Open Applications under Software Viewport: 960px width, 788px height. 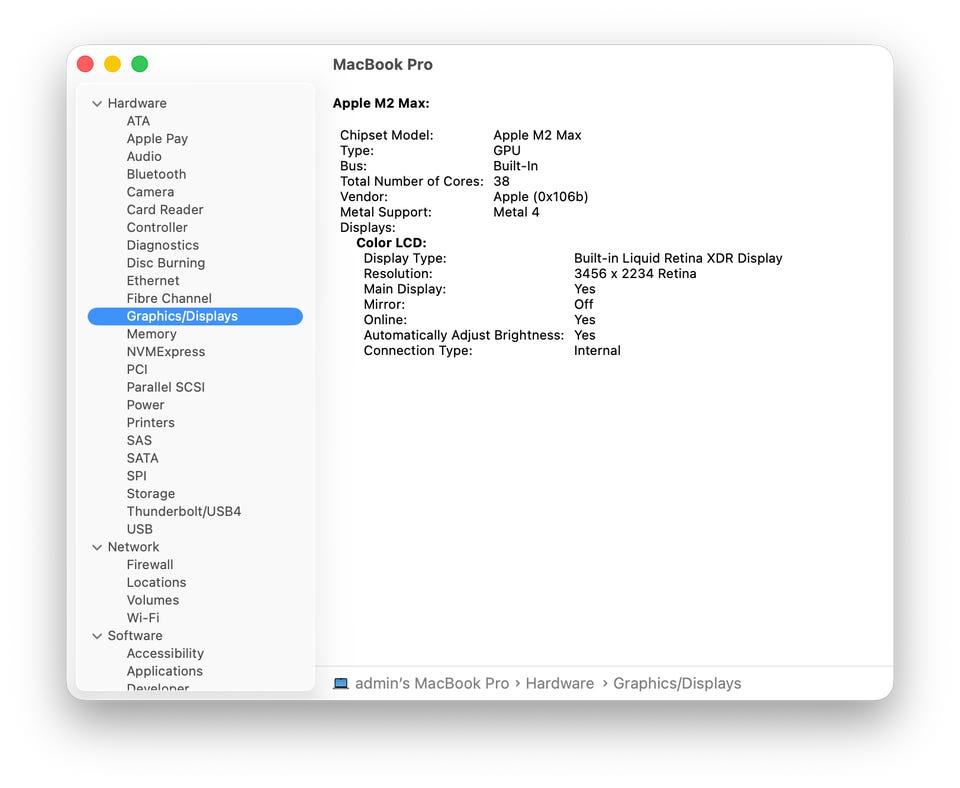[165, 672]
